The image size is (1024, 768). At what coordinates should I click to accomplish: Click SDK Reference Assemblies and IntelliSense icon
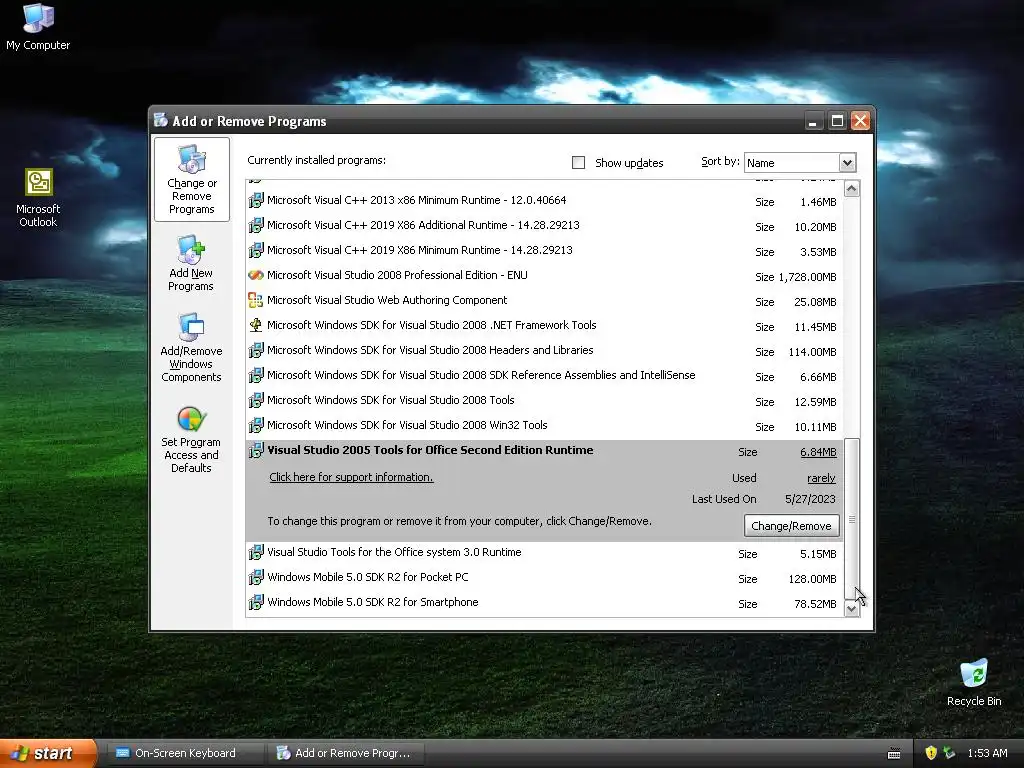[x=256, y=376]
